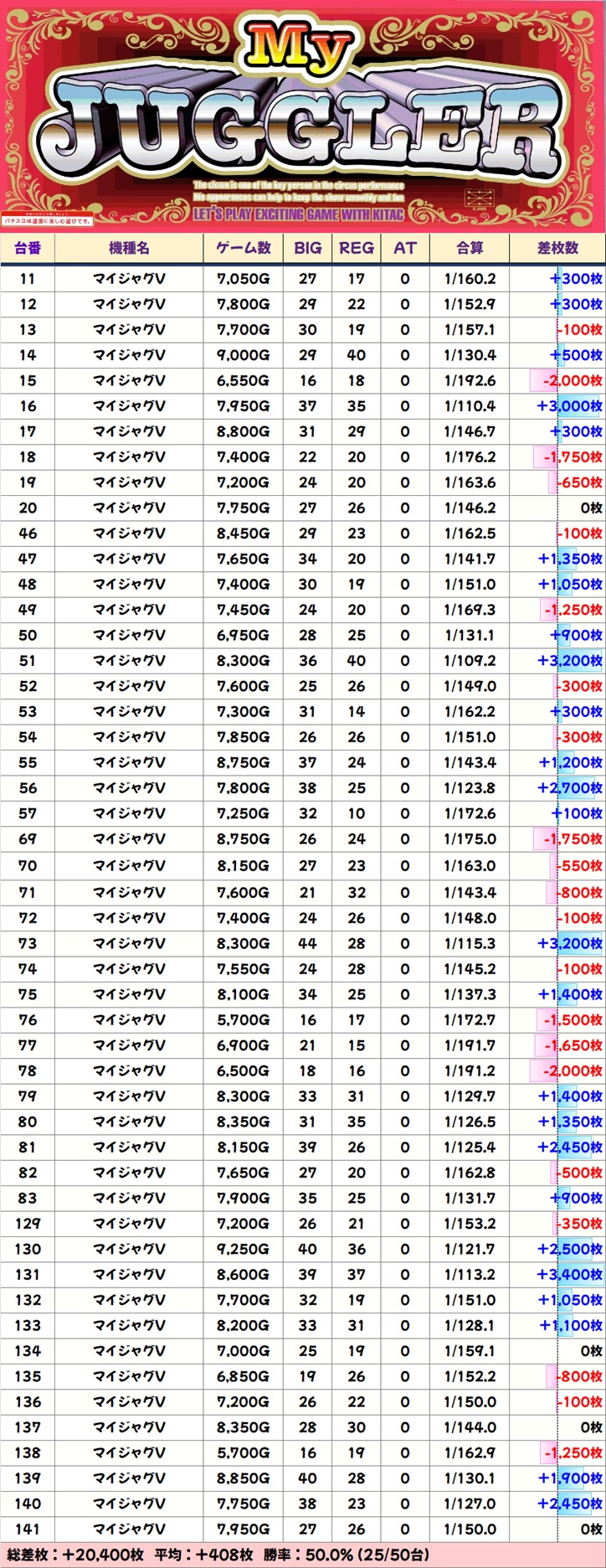Image resolution: width=606 pixels, height=1568 pixels.
Task: Click the 台番 column header
Action: (x=28, y=248)
